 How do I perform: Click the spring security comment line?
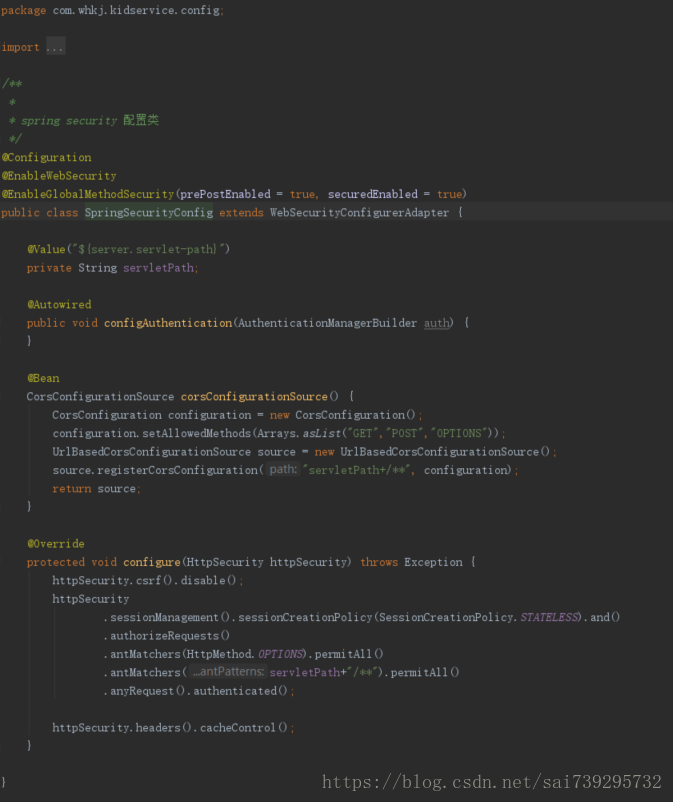click(x=84, y=120)
